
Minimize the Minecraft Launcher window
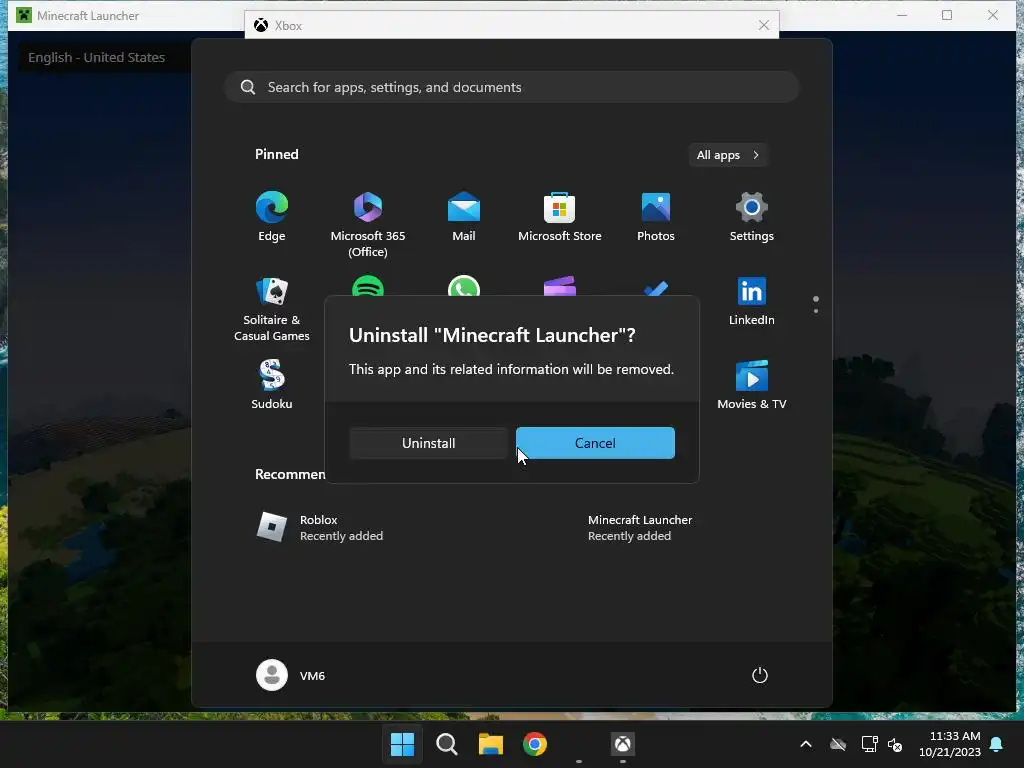902,15
